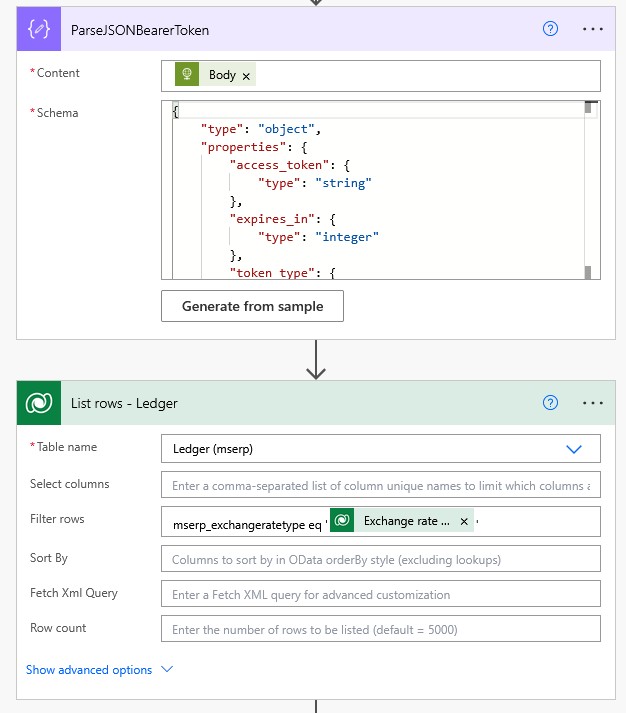Click the "object" value in schema
The image size is (626, 713).
point(286,129)
